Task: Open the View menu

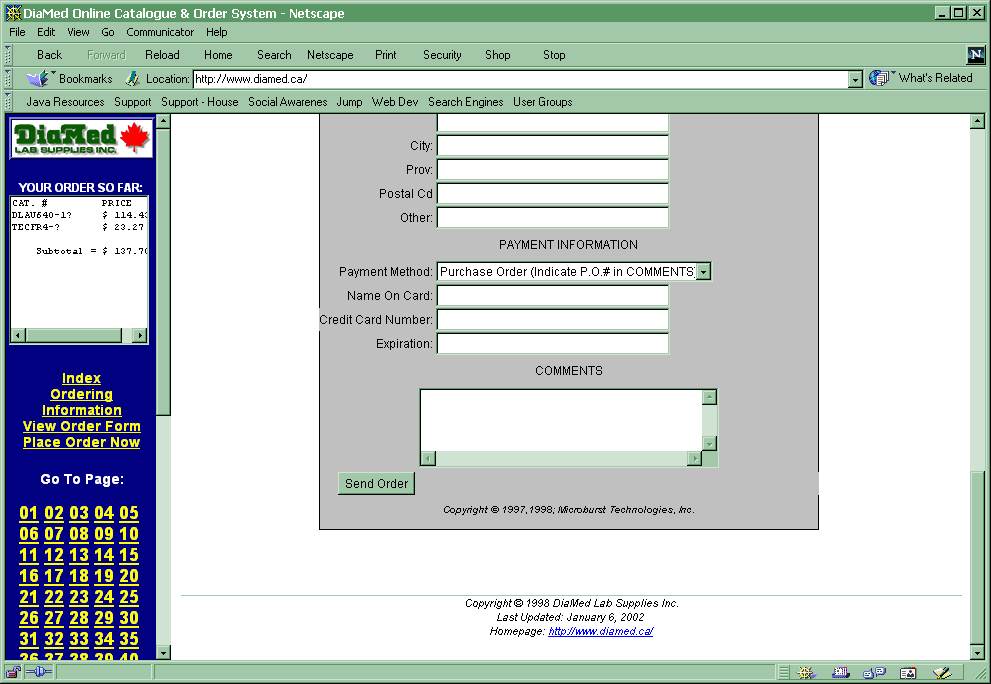Action: pos(78,32)
